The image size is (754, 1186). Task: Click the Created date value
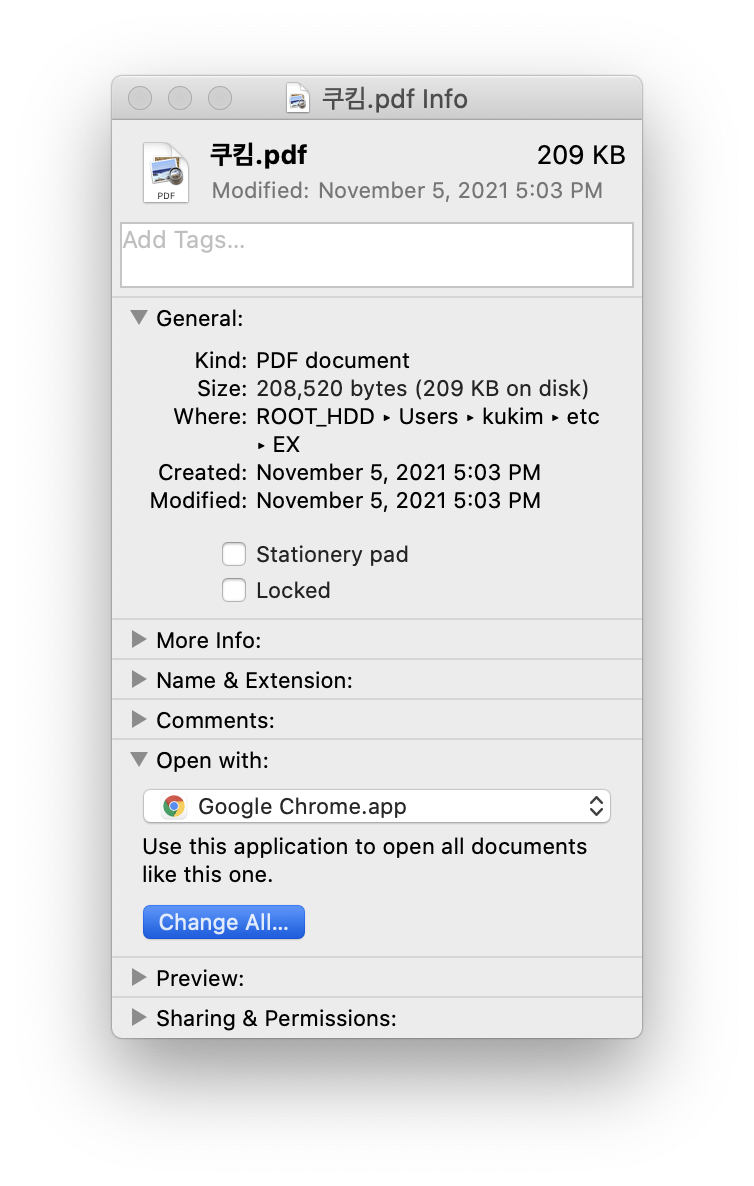[x=399, y=473]
